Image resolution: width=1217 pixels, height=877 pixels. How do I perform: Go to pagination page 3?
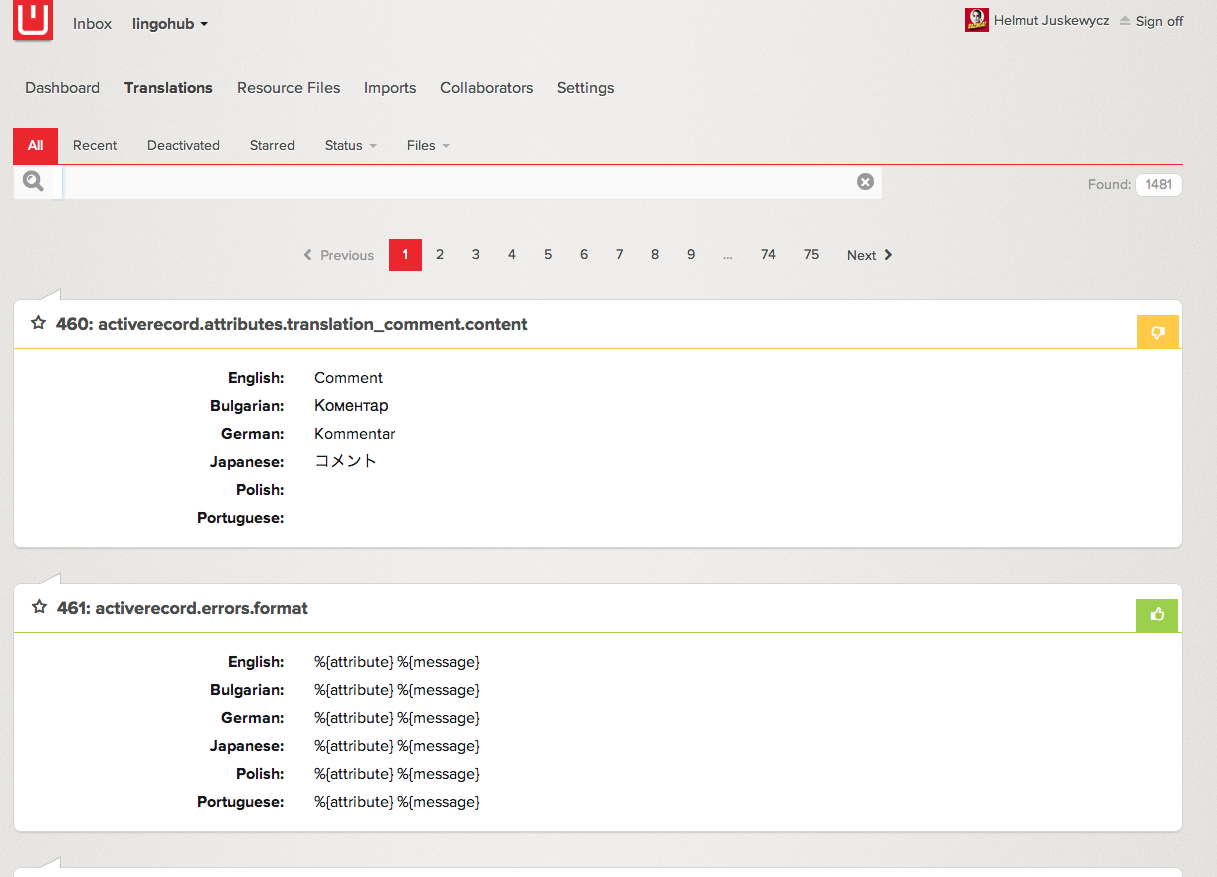point(476,255)
